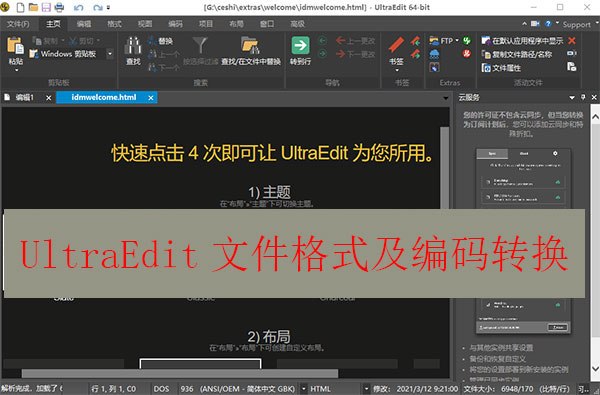Open the document tab list dropdown

[x=445, y=98]
